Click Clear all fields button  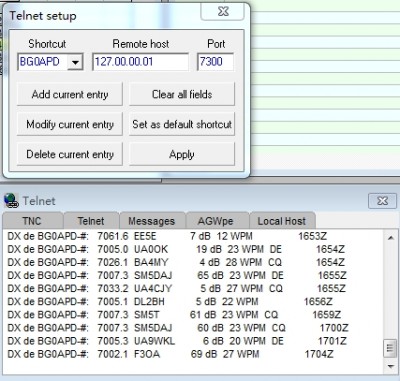point(182,94)
